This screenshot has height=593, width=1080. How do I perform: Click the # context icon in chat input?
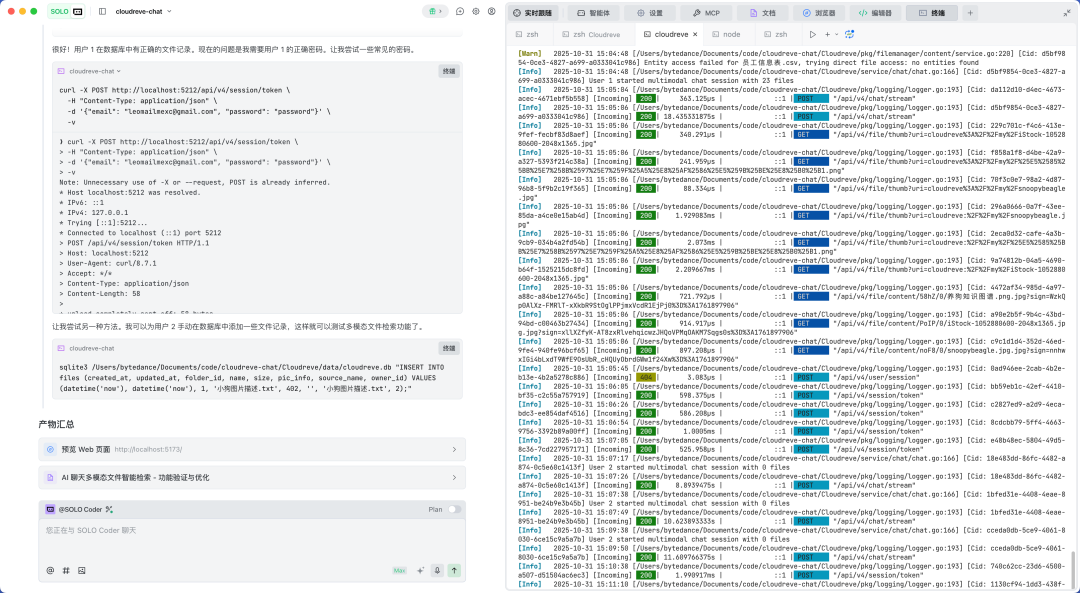[66, 570]
